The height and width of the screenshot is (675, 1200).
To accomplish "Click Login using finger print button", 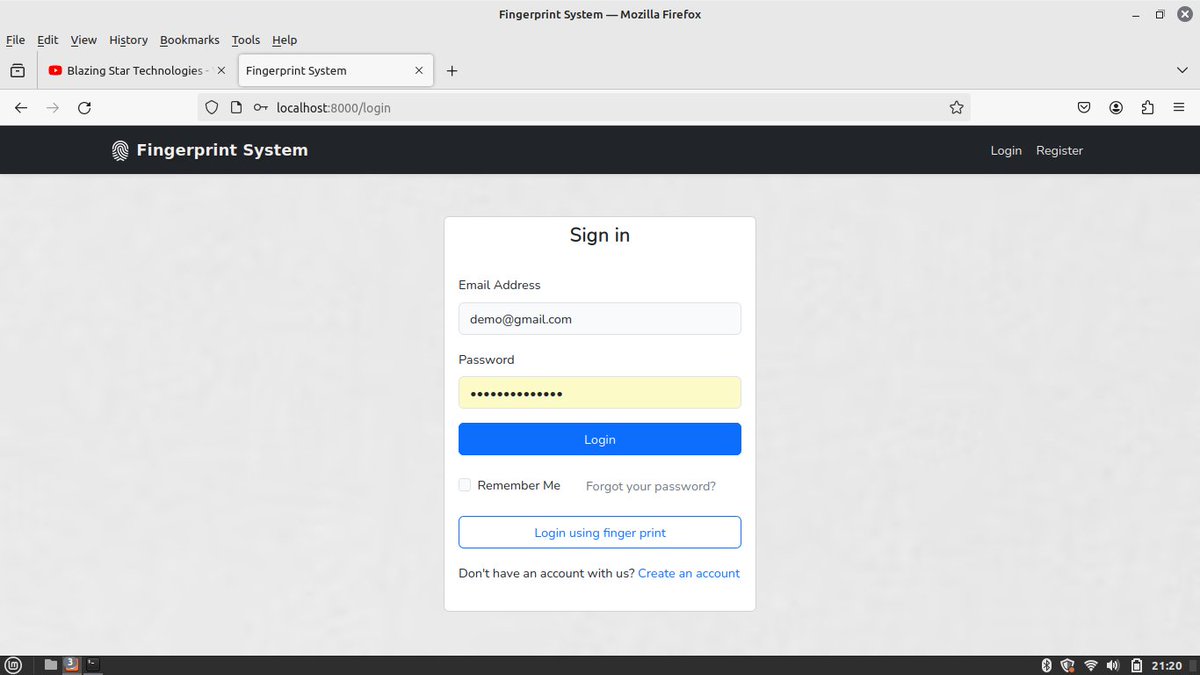I will [600, 533].
